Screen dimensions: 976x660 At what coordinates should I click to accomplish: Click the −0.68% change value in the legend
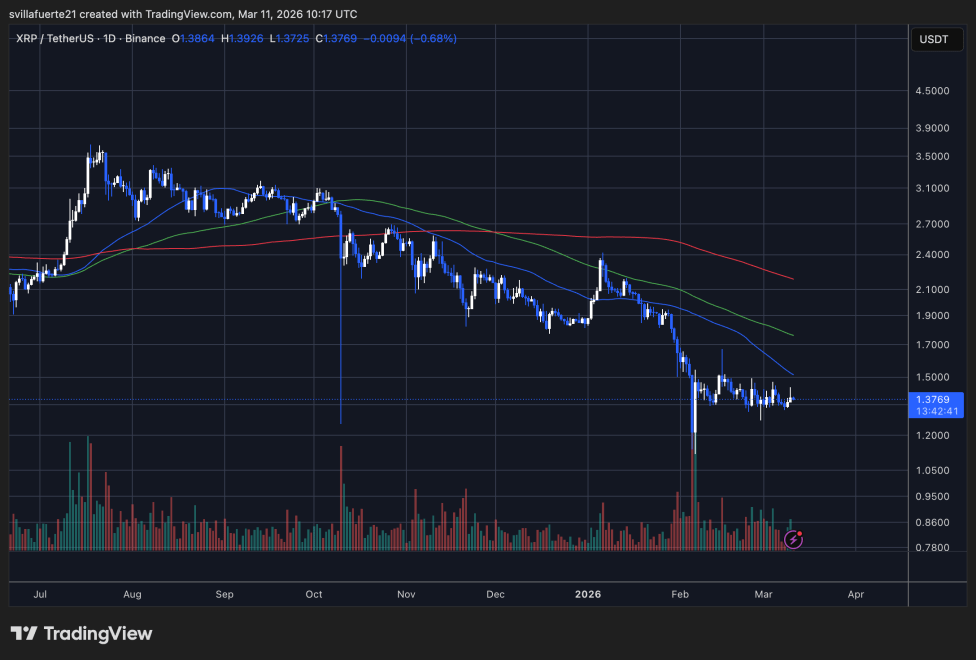433,38
